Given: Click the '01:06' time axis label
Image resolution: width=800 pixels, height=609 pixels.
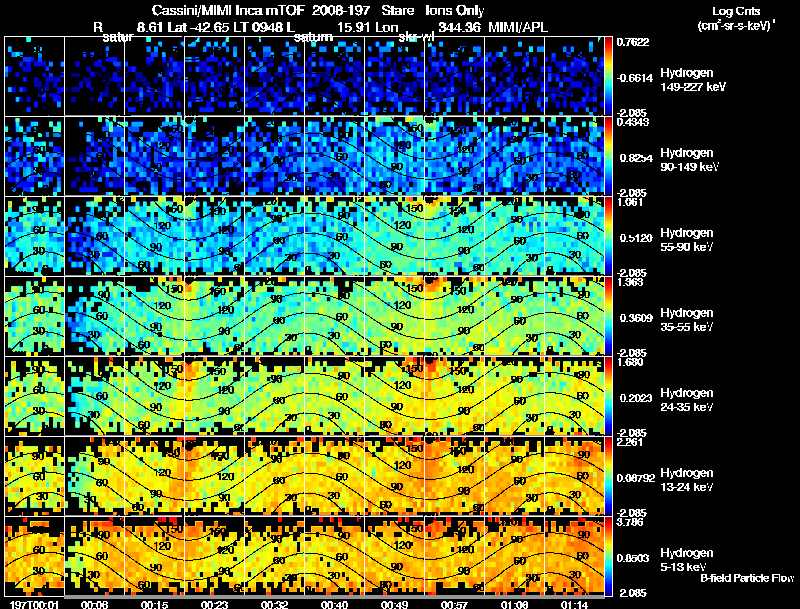Looking at the screenshot, I should [514, 605].
